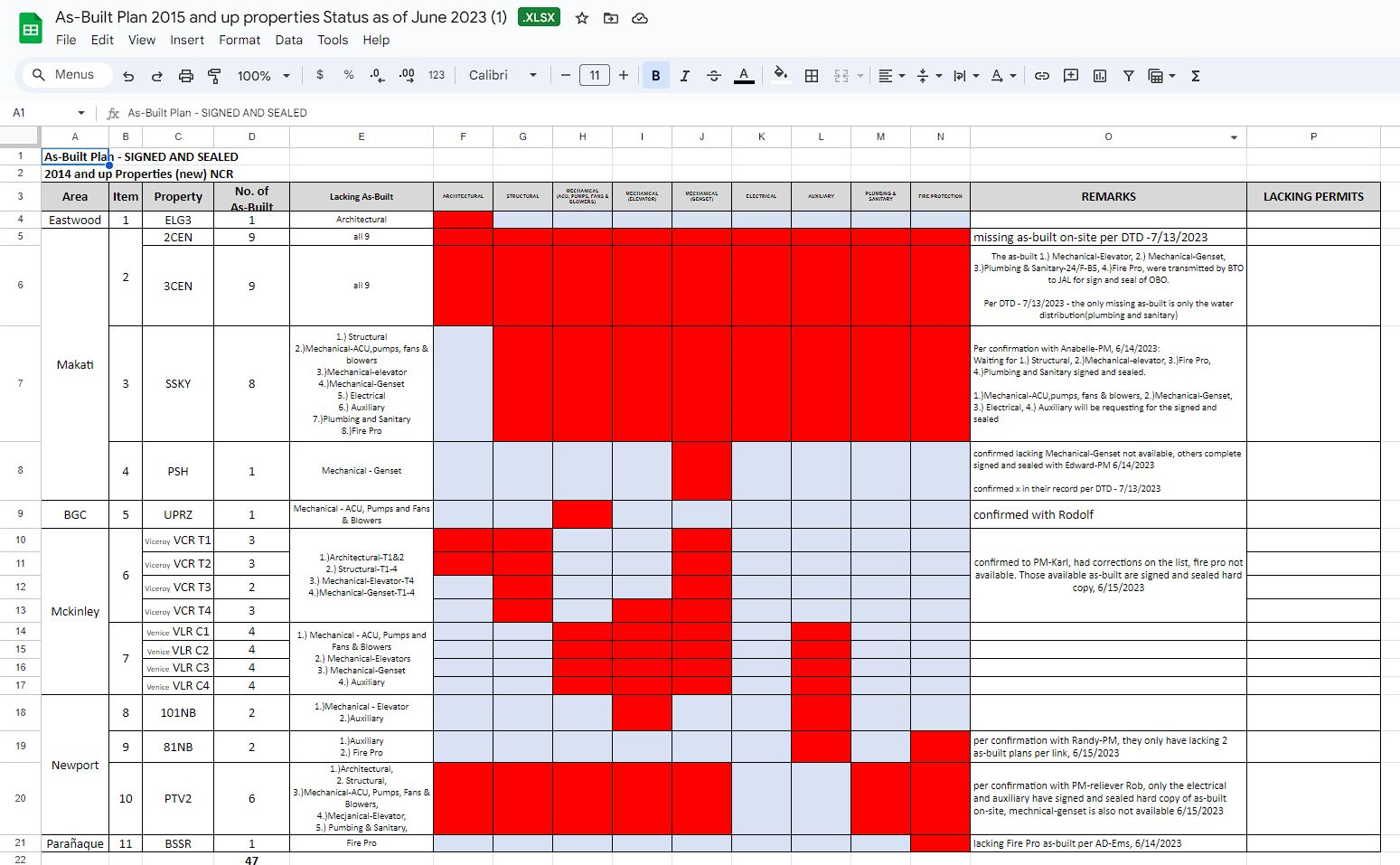Insert a comment
1400x865 pixels.
(1071, 76)
